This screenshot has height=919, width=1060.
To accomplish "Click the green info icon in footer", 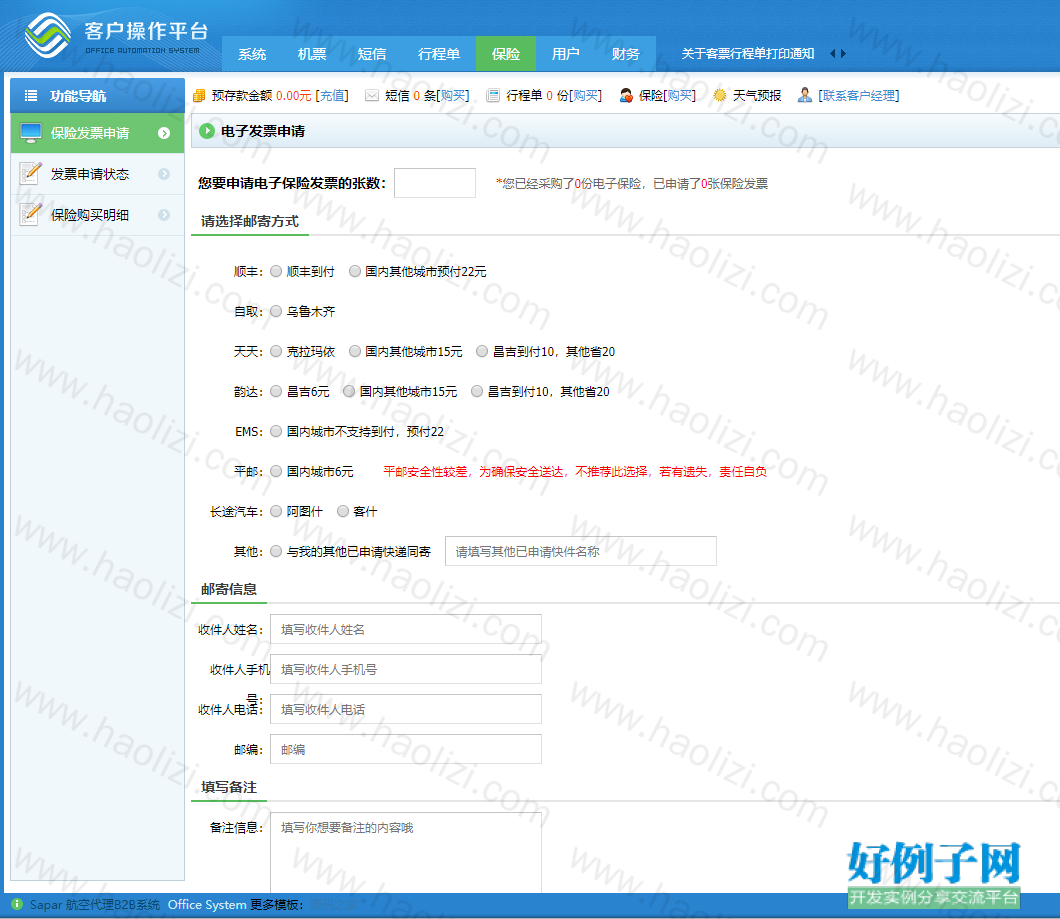I will coord(18,904).
